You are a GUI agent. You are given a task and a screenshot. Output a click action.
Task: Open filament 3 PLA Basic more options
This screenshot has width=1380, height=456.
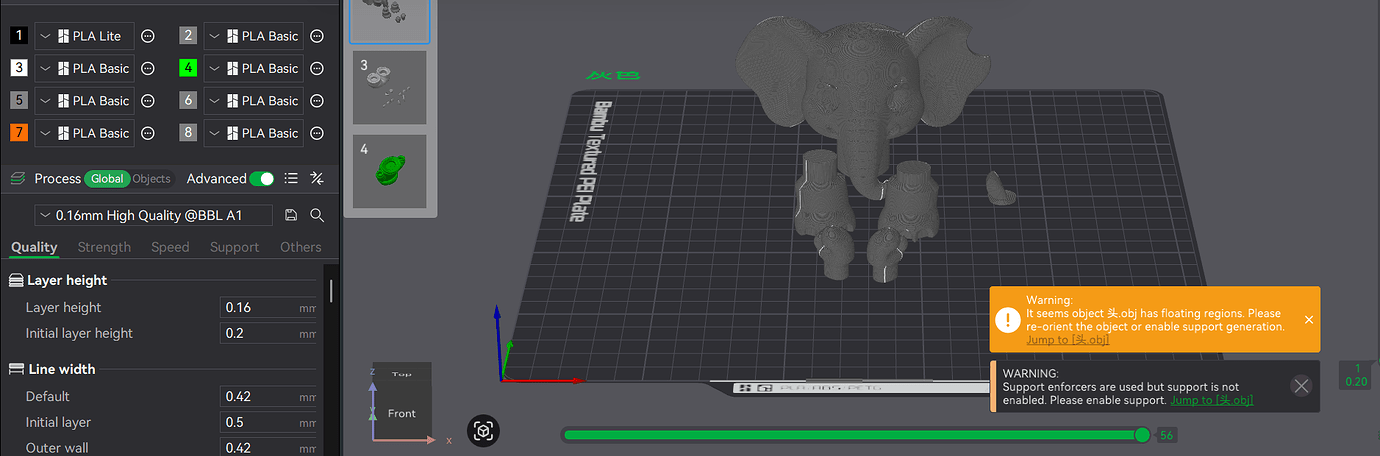(x=148, y=68)
